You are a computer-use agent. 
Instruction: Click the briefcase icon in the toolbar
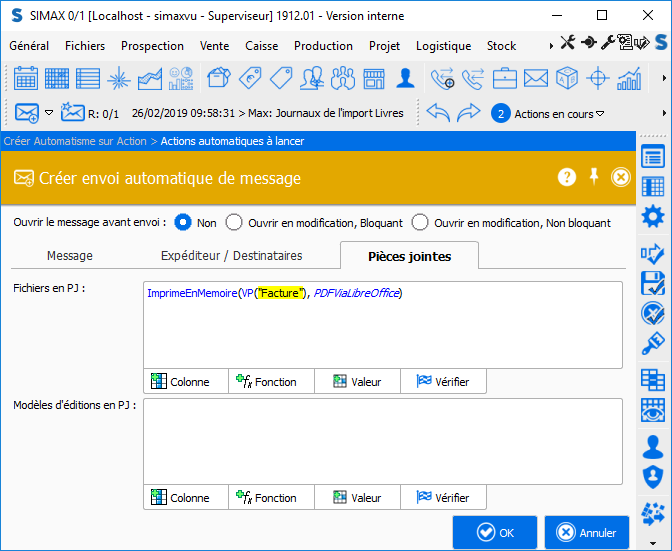click(x=505, y=78)
